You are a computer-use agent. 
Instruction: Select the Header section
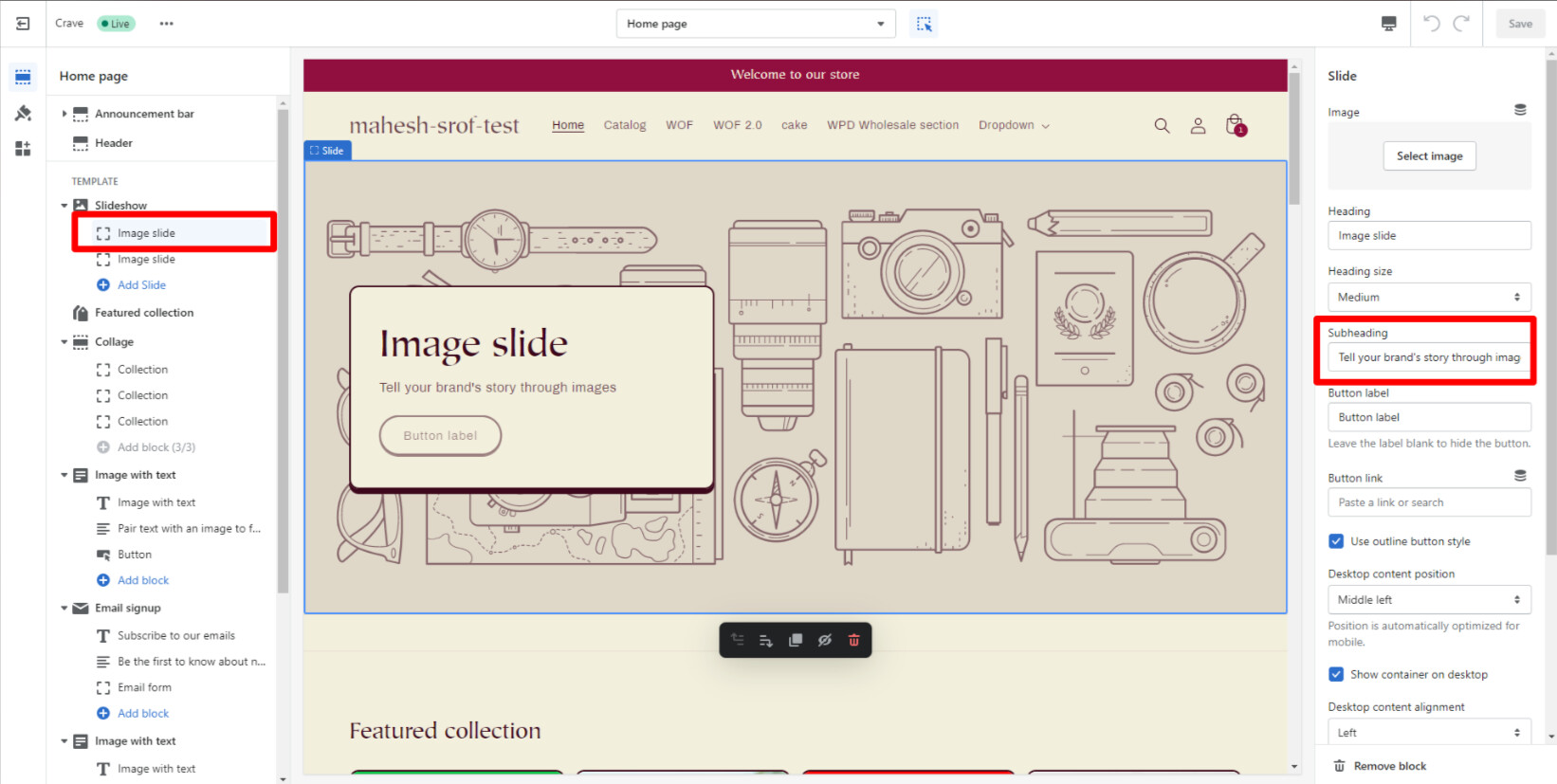(114, 143)
